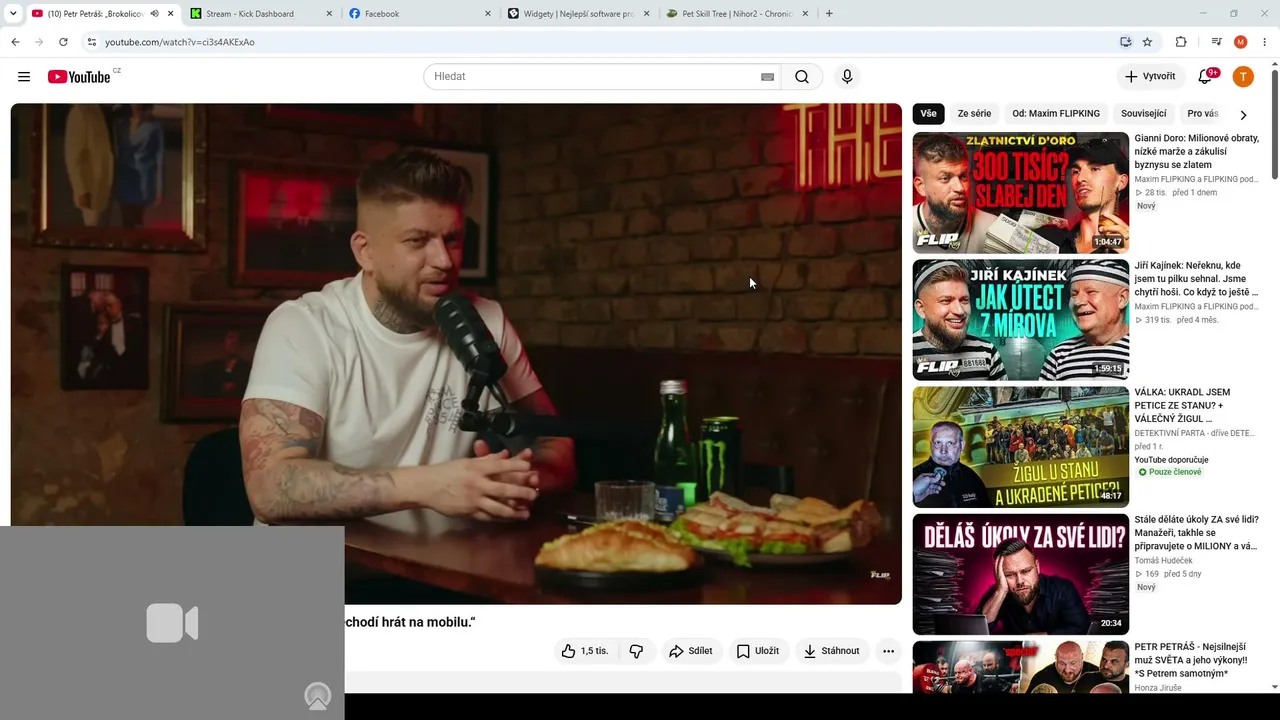Click the address bar URL
The image size is (1280, 720).
(x=180, y=42)
